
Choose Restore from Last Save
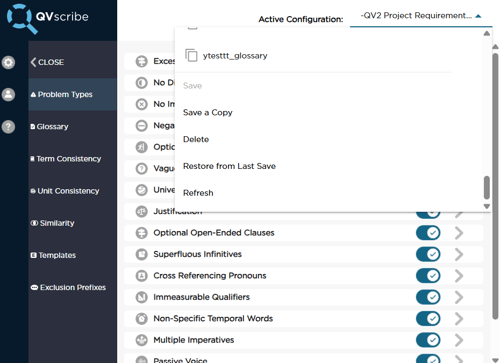pyautogui.click(x=229, y=166)
